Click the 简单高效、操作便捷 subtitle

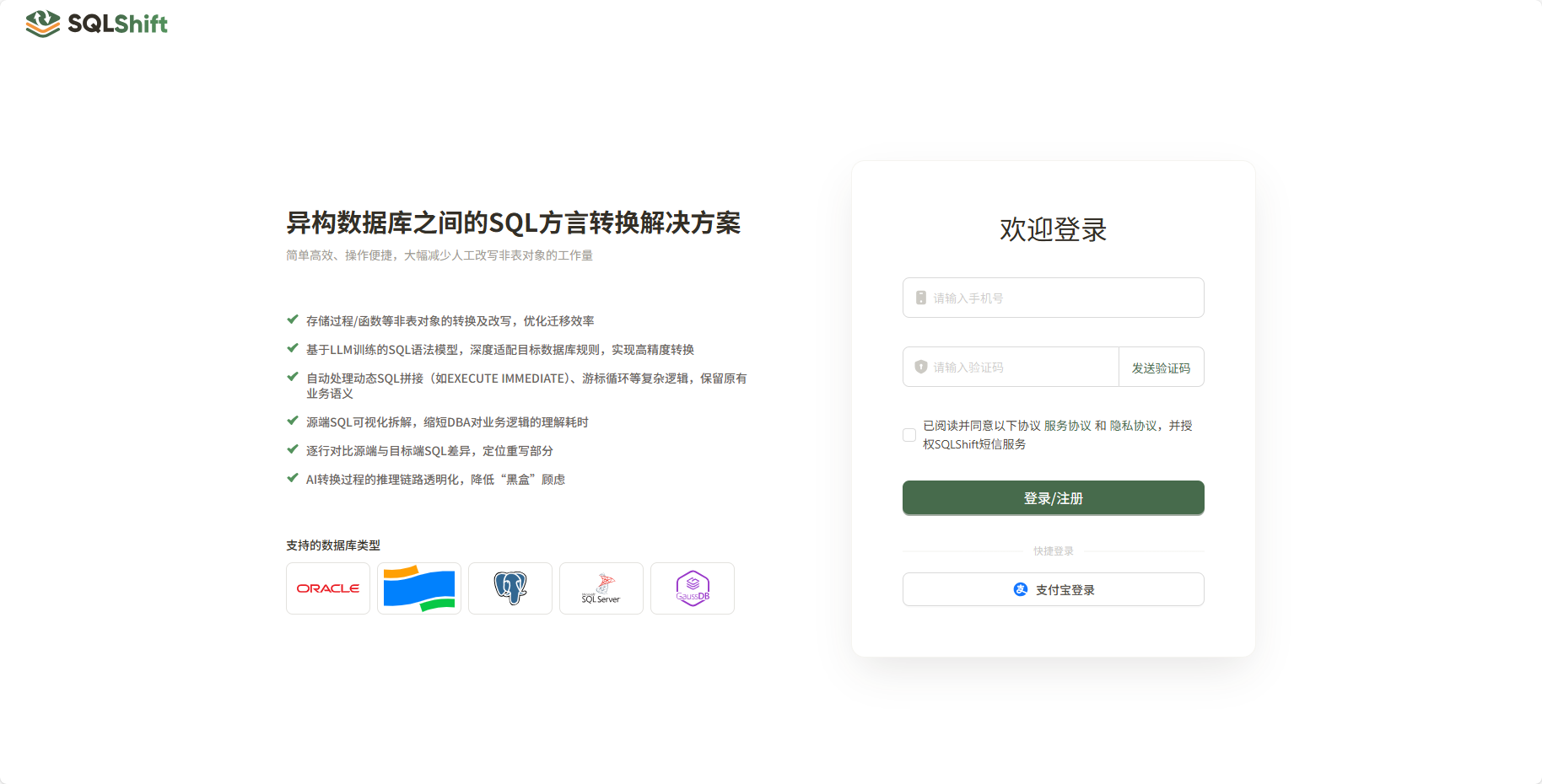click(x=439, y=255)
